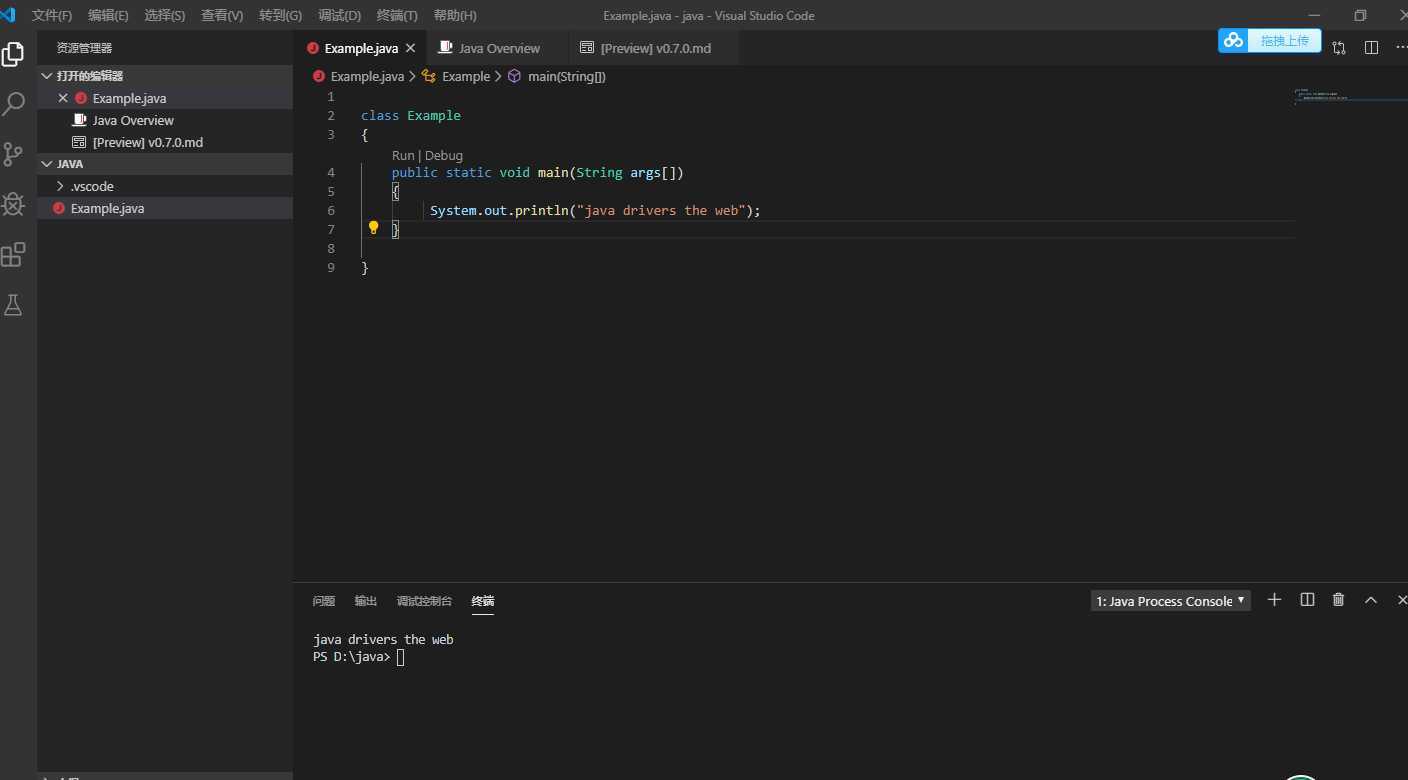
Task: Collapse the JAVA folder section
Action: click(x=165, y=164)
